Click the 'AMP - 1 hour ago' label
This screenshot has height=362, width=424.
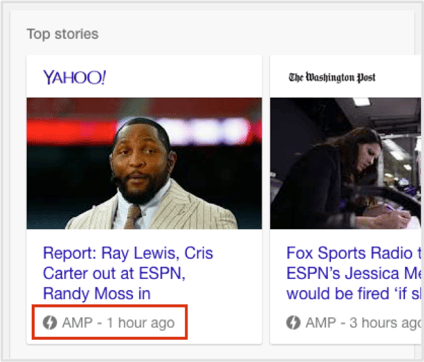click(x=109, y=323)
